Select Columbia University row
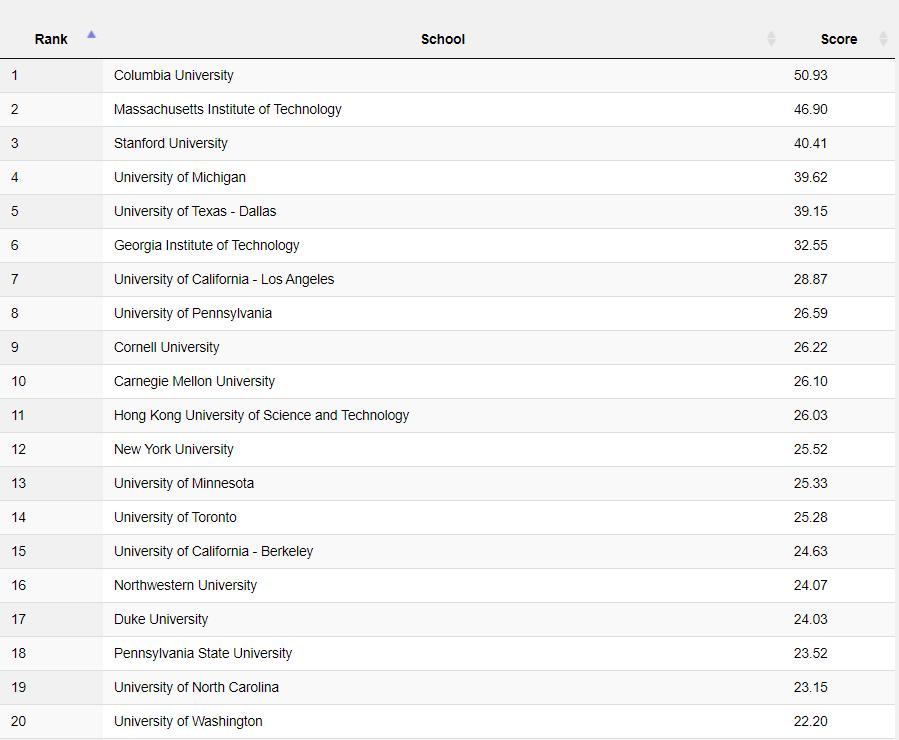The height and width of the screenshot is (740, 899). [x=174, y=75]
